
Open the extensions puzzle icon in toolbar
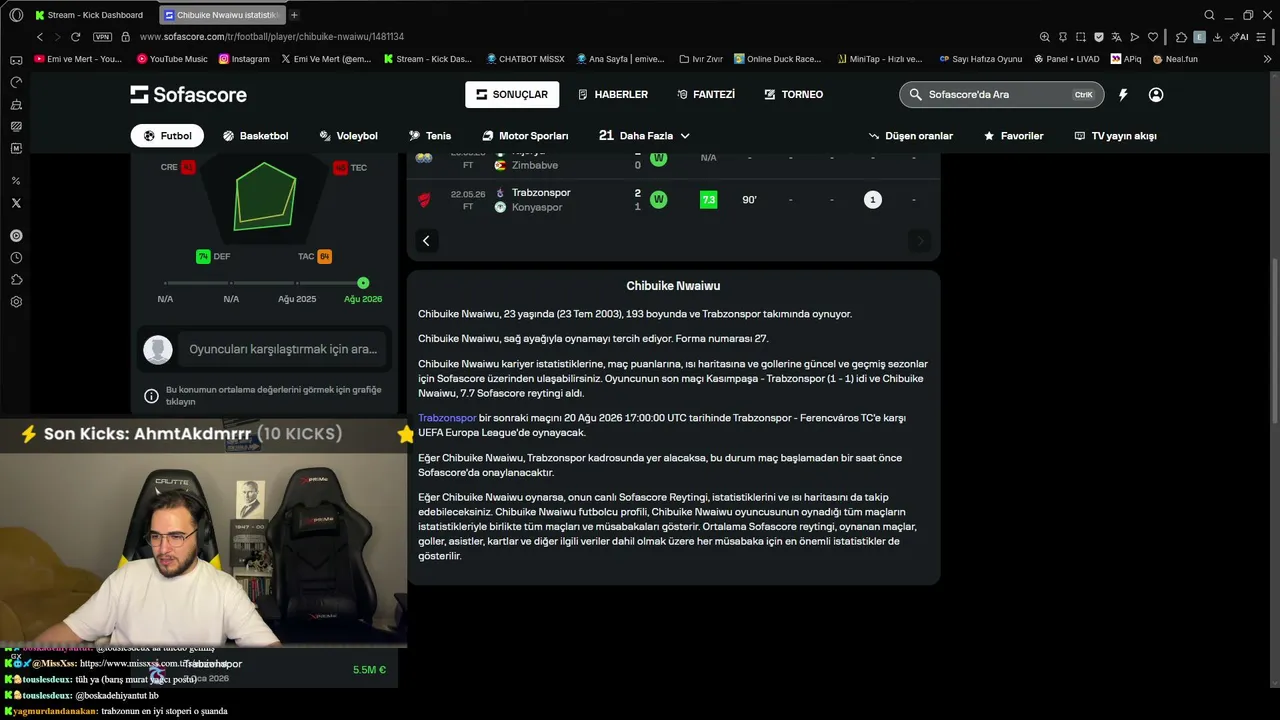1181,37
